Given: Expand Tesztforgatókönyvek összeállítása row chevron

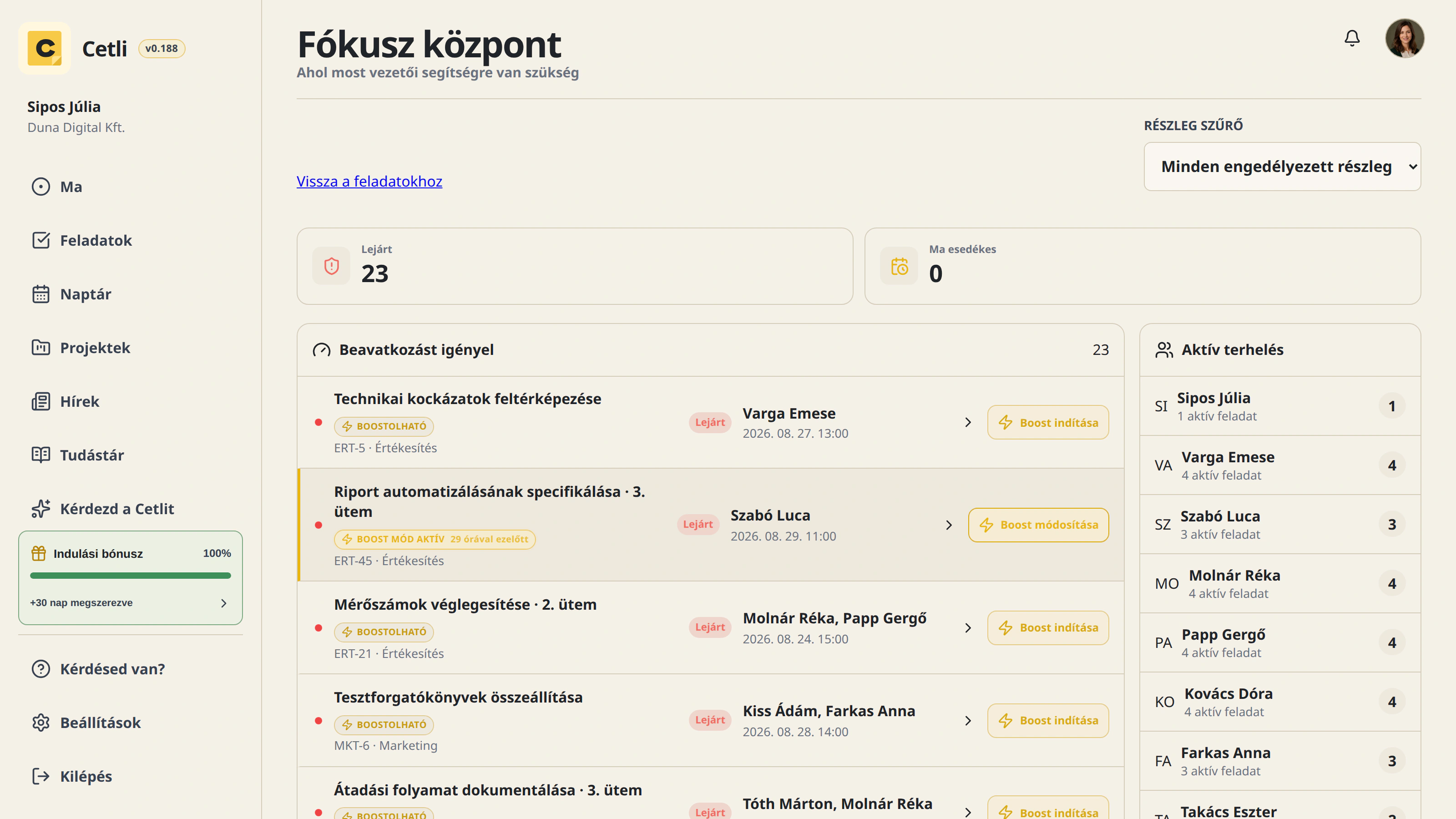Looking at the screenshot, I should [x=968, y=721].
